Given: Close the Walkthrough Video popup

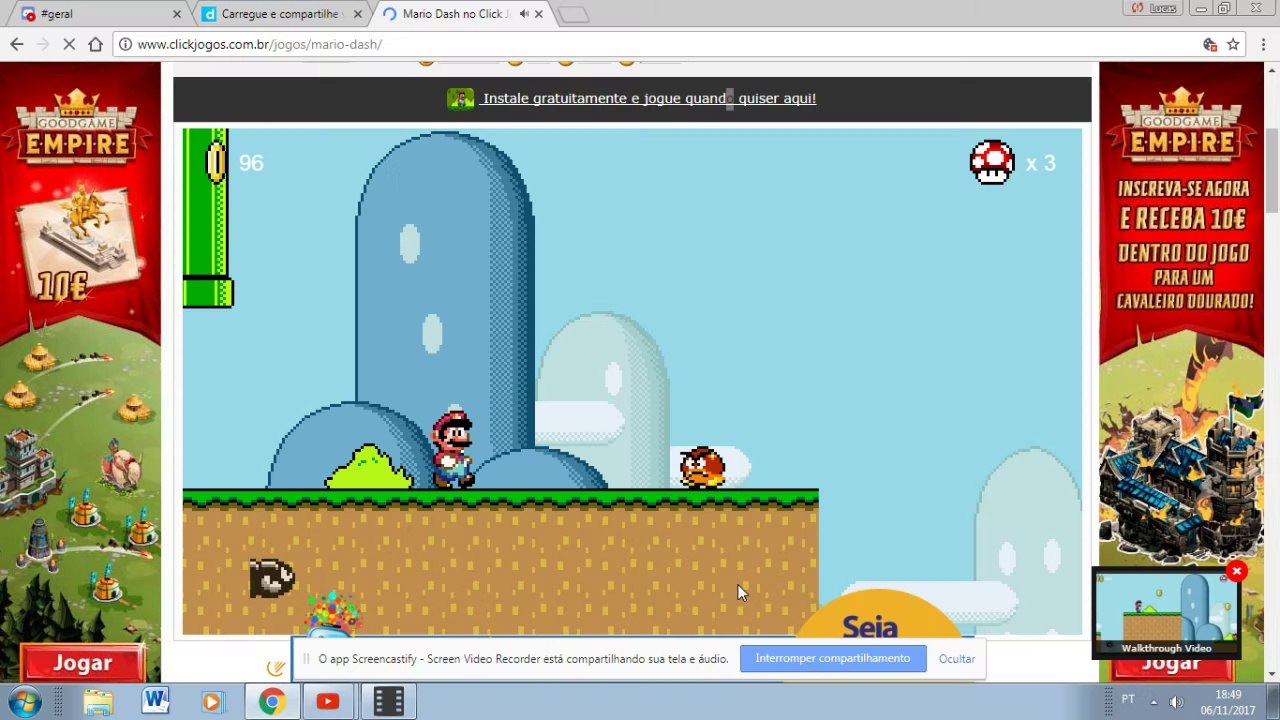Looking at the screenshot, I should pyautogui.click(x=1237, y=571).
